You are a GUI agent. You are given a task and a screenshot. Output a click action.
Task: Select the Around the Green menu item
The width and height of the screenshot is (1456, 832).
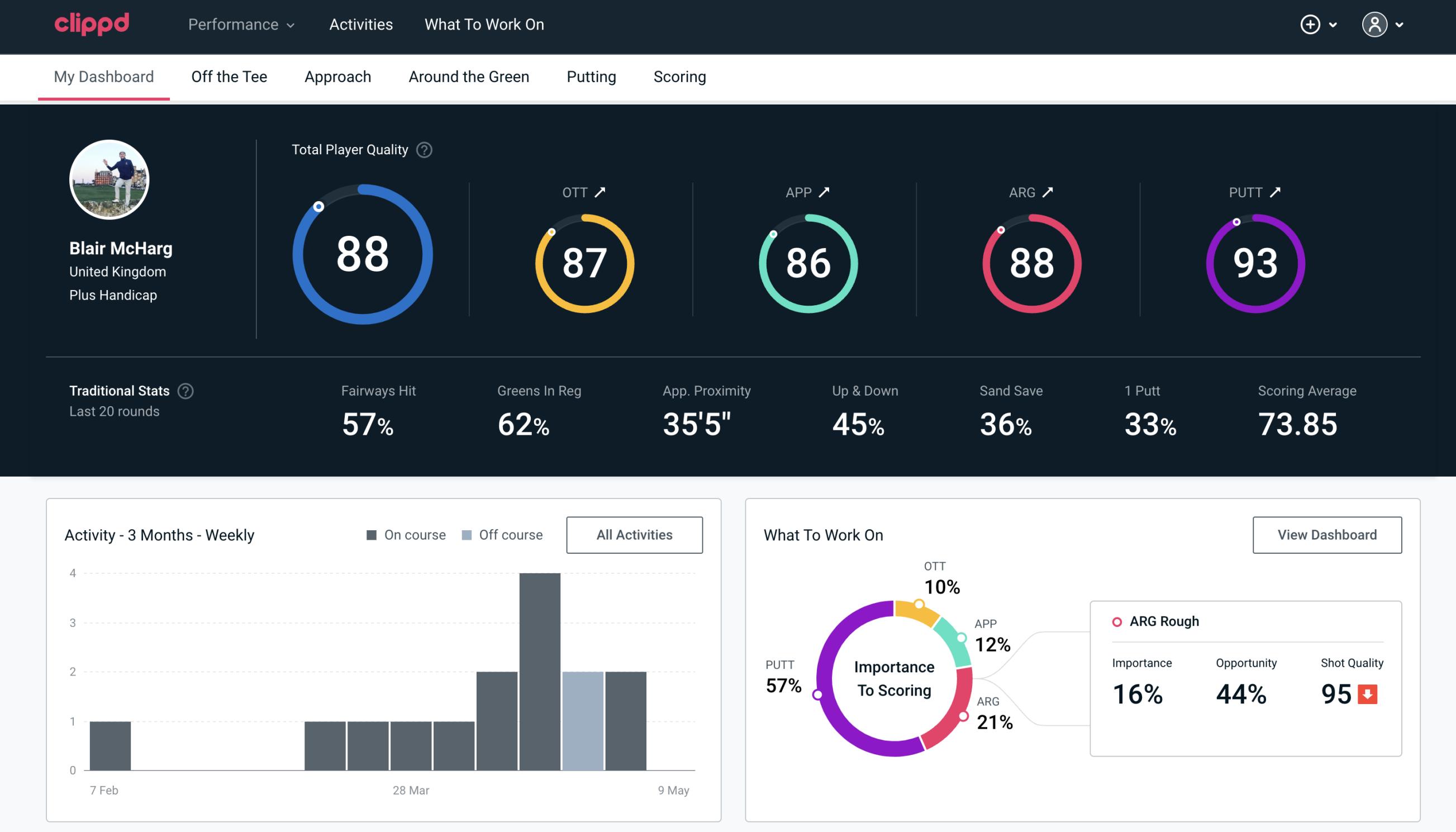point(468,76)
